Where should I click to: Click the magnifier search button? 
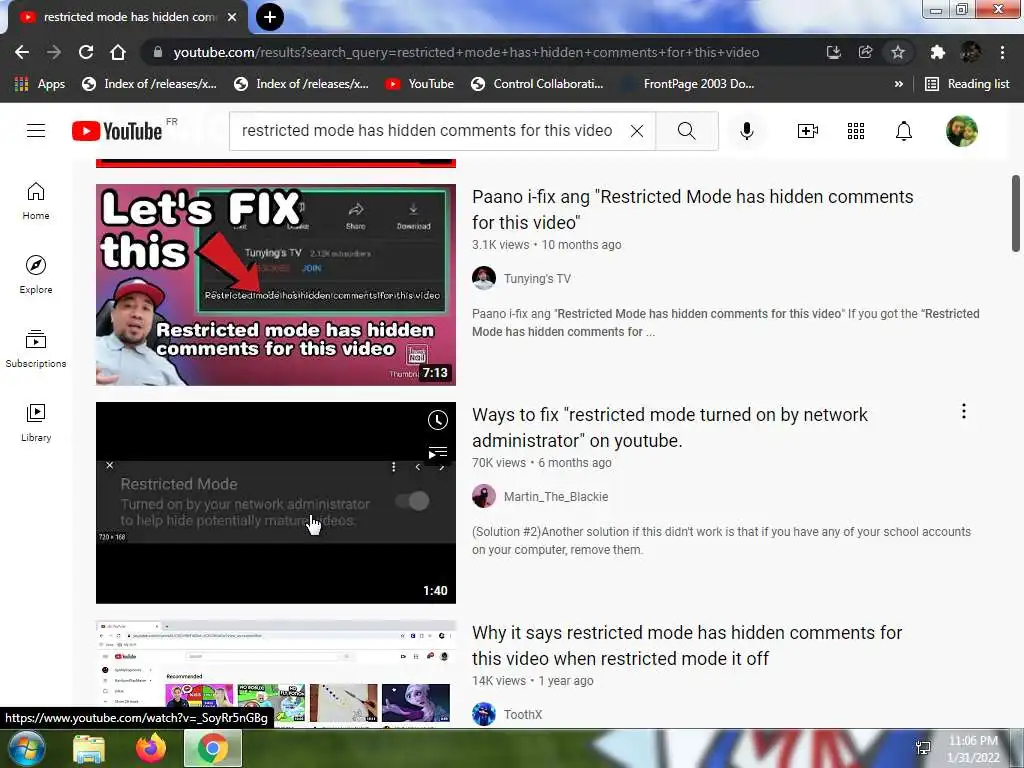[x=686, y=131]
